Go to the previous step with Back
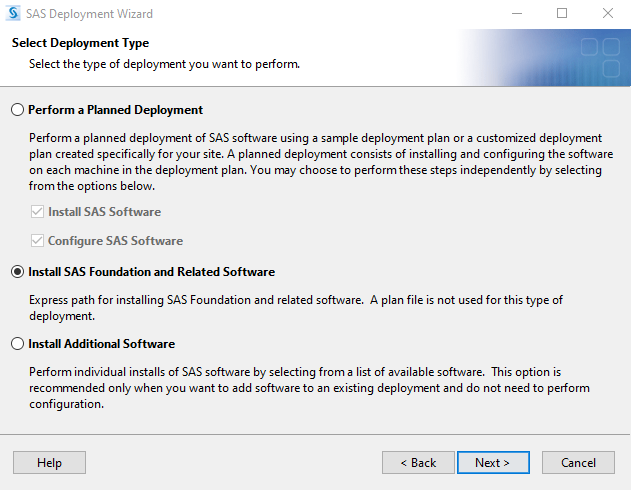This screenshot has width=631, height=490. click(418, 462)
